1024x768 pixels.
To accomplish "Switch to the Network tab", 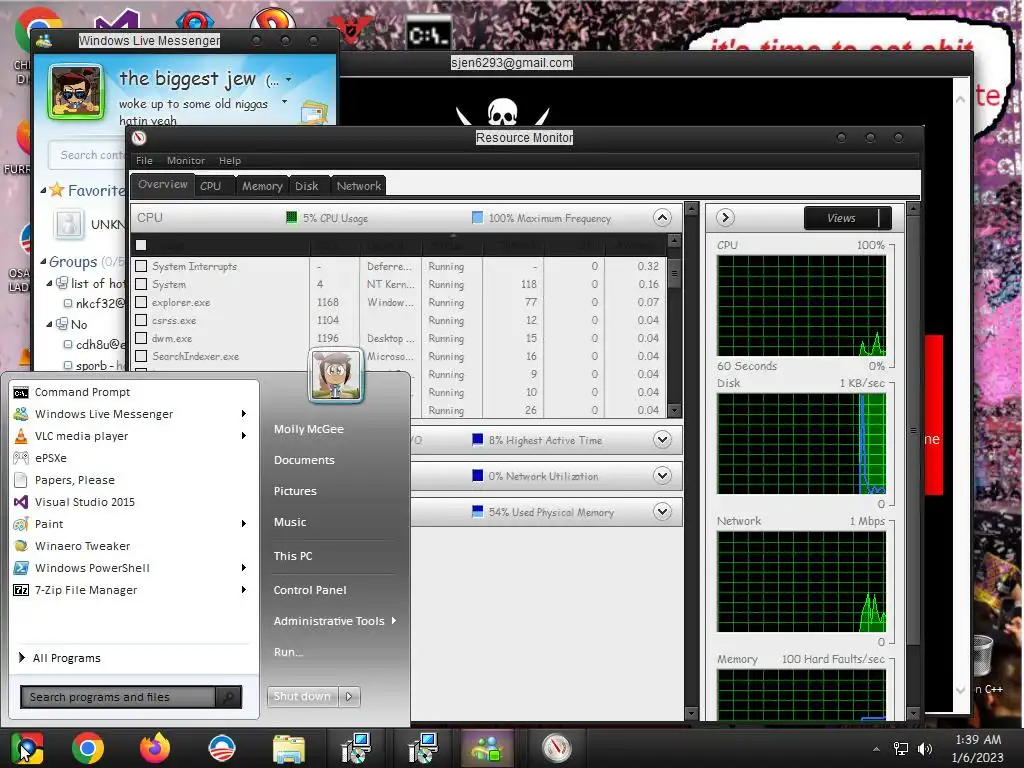I will tap(359, 186).
